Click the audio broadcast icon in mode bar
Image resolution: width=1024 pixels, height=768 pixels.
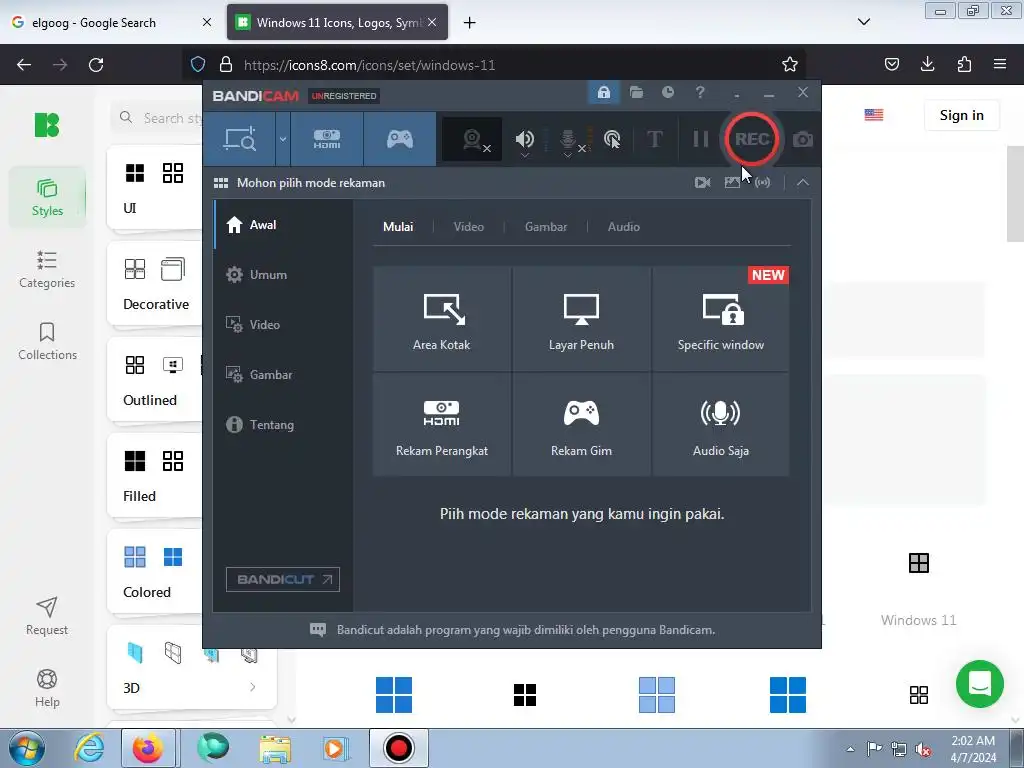click(762, 183)
